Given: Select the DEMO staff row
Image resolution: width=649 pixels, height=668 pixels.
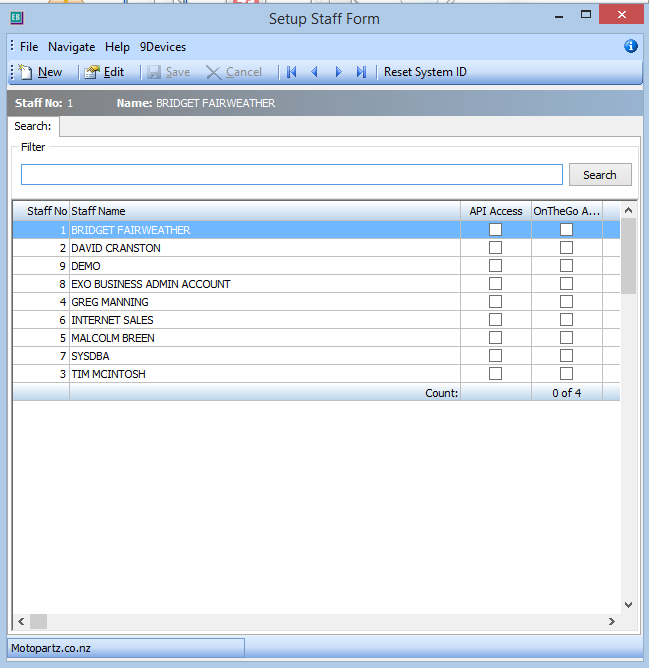Looking at the screenshot, I should [x=316, y=265].
